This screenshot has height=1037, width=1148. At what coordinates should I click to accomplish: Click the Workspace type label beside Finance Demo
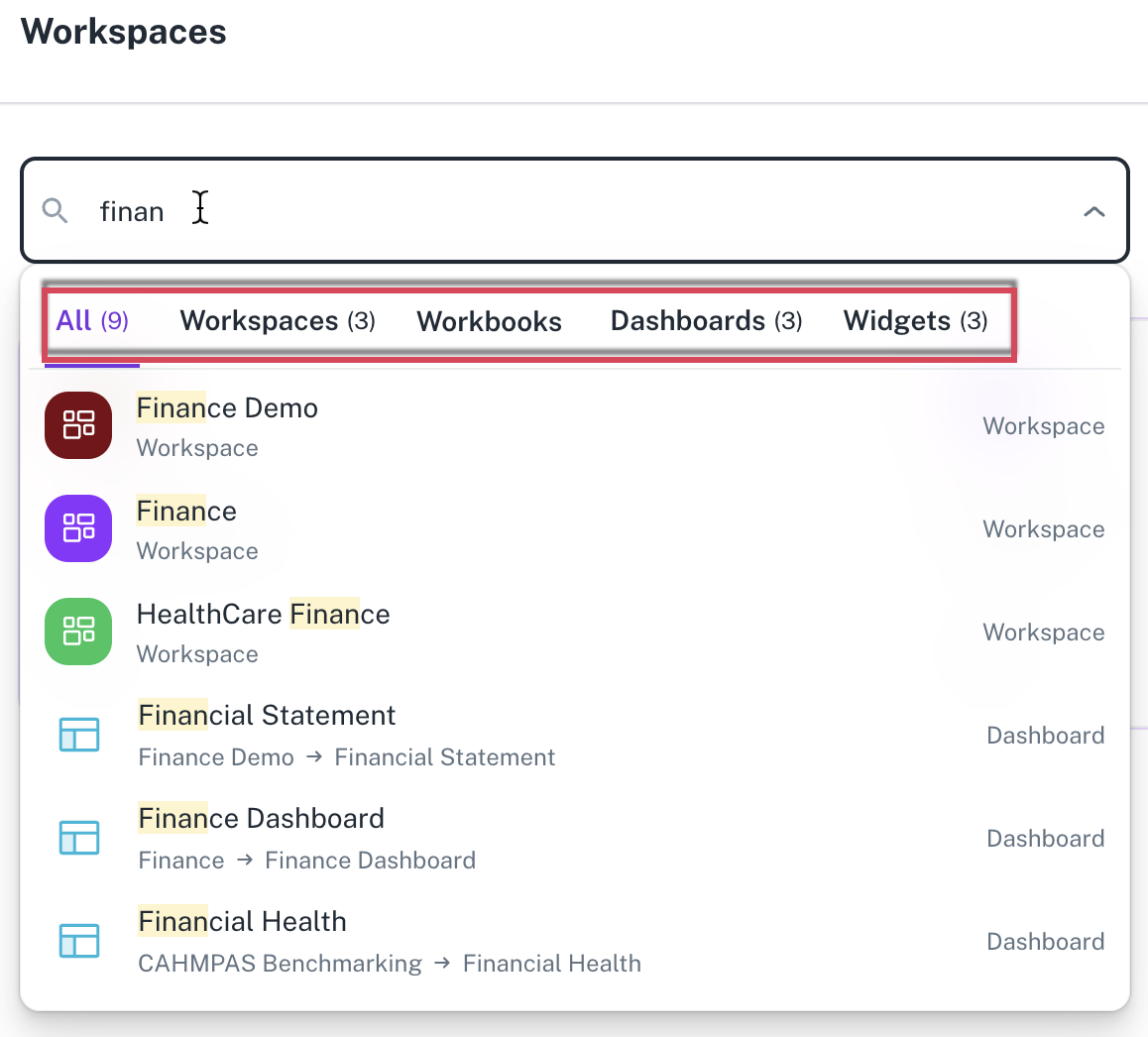click(1043, 426)
